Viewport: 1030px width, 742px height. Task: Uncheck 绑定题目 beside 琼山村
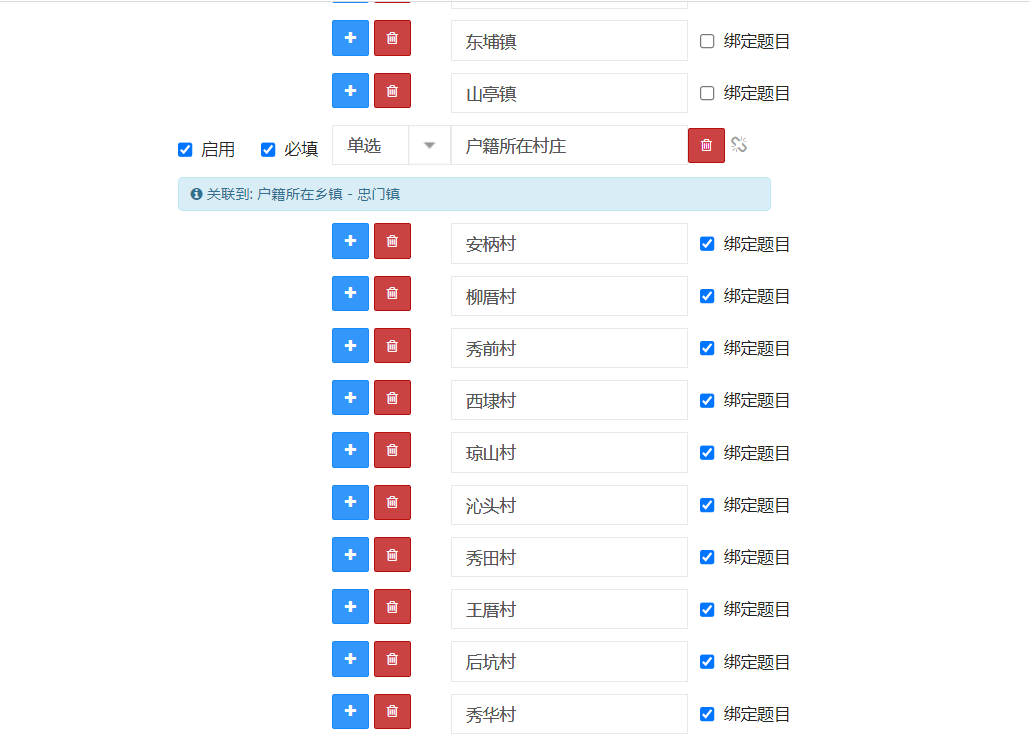(707, 452)
